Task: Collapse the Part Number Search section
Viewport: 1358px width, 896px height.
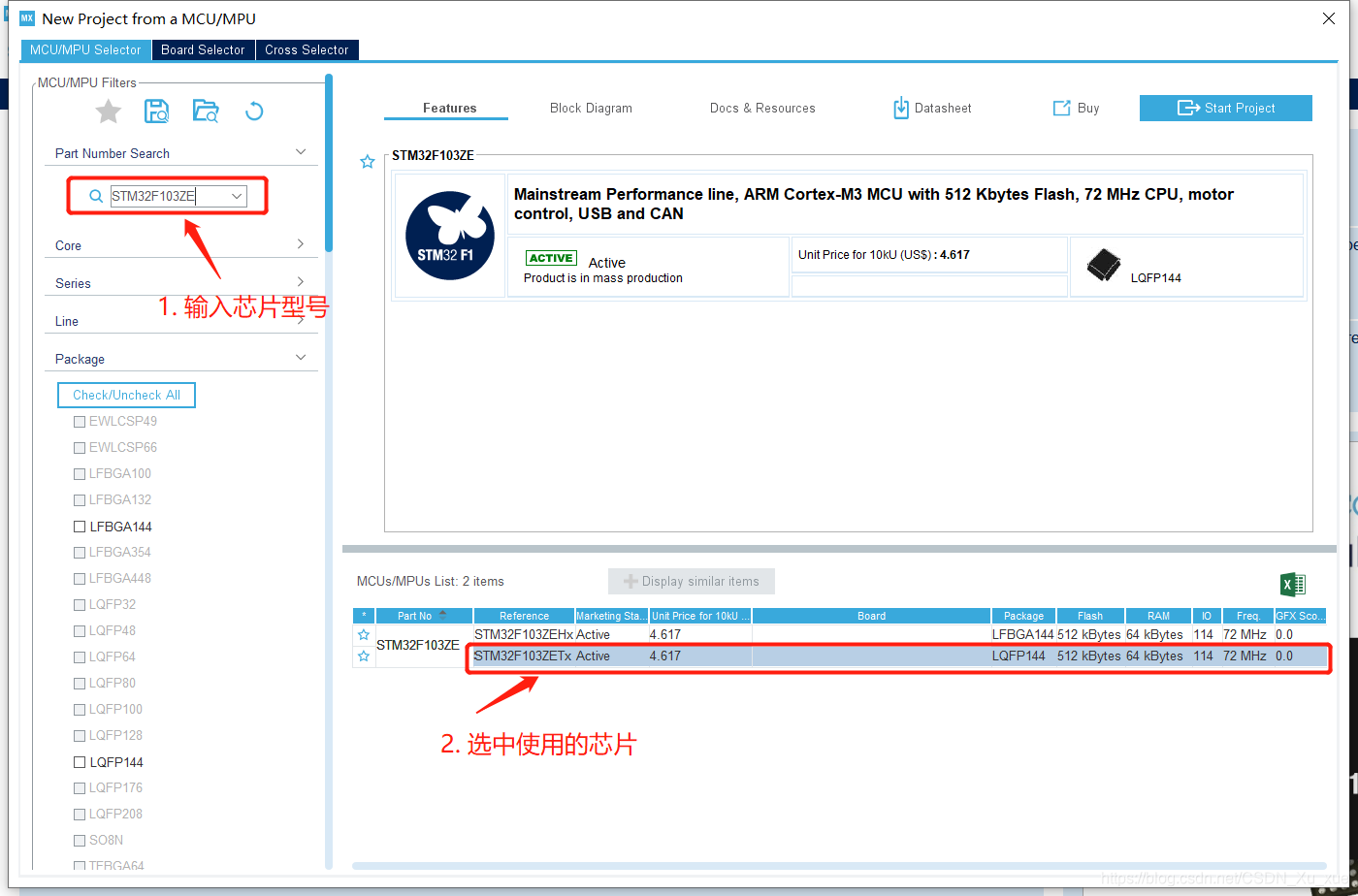Action: pos(301,152)
